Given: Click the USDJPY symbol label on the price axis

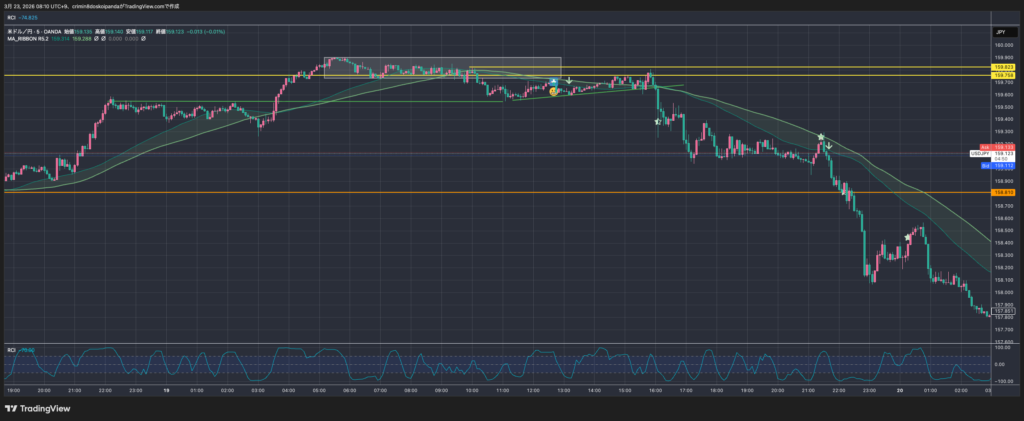Looking at the screenshot, I should (980, 153).
